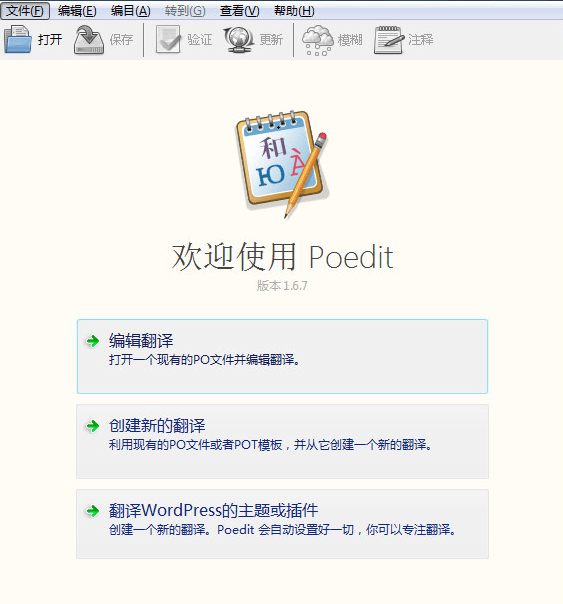The height and width of the screenshot is (604, 563).
Task: Choose 翻译WordPress的主题或插件 option panel
Action: 282,524
